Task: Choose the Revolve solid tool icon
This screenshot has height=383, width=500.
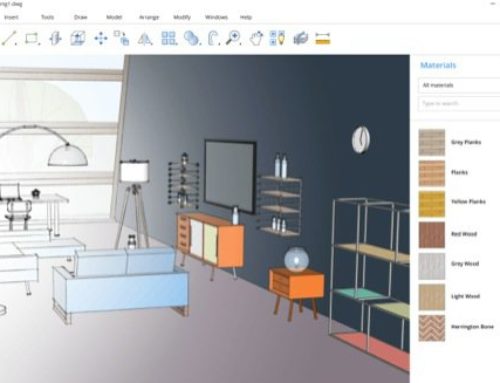Action: [55, 38]
